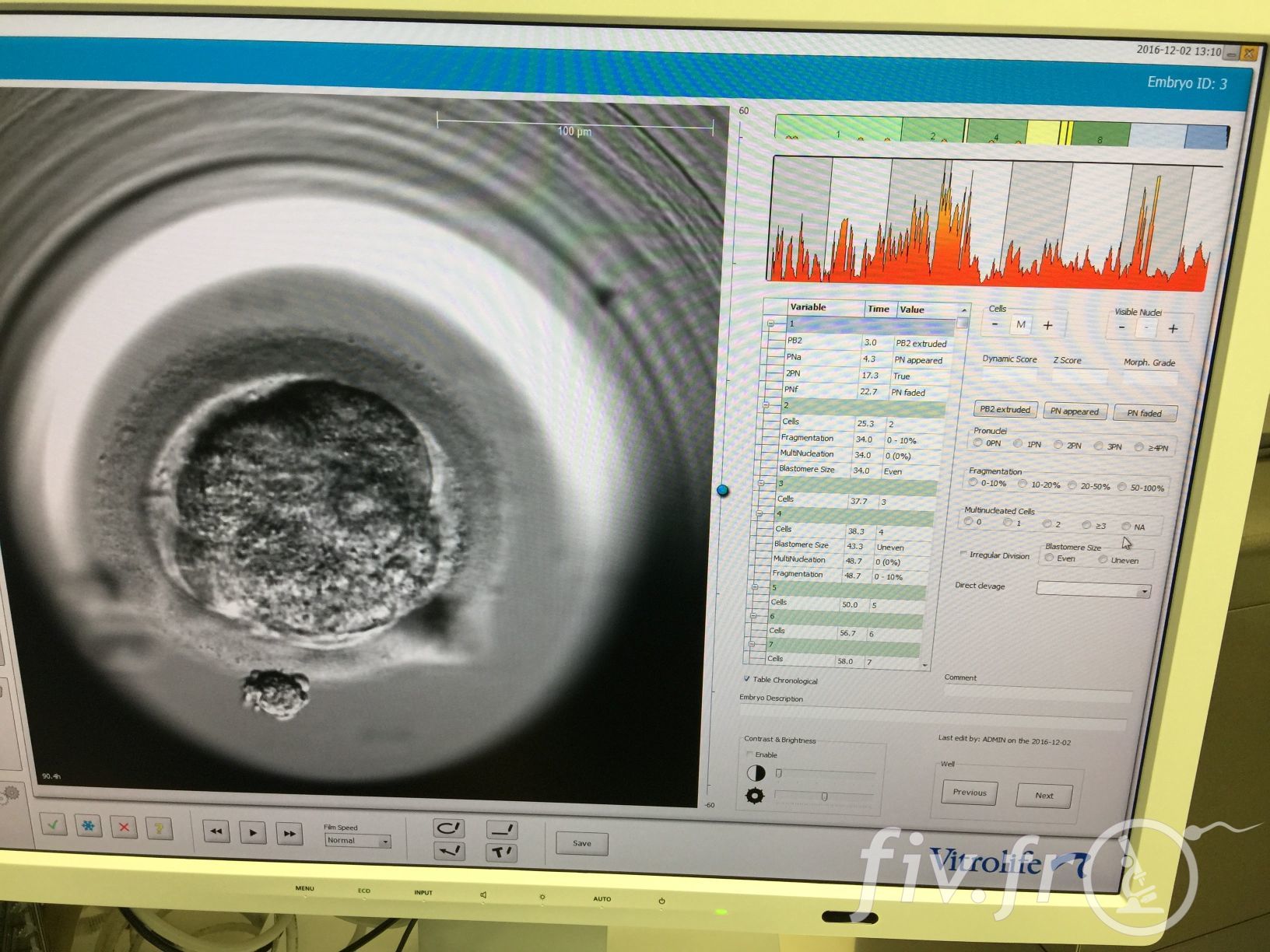This screenshot has height=952, width=1270.
Task: Collapse group 4 in variable table
Action: pos(759,513)
